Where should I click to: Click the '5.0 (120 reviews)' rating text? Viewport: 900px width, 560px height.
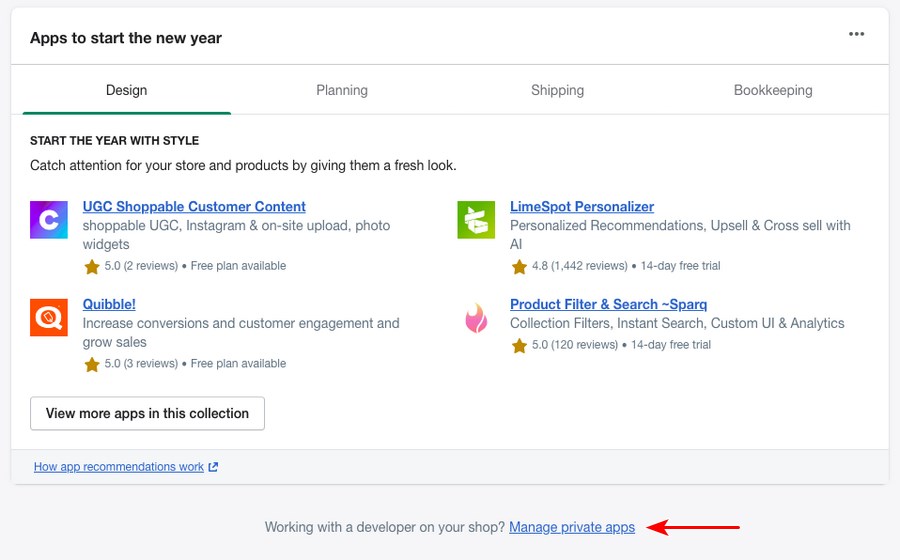pyautogui.click(x=575, y=345)
